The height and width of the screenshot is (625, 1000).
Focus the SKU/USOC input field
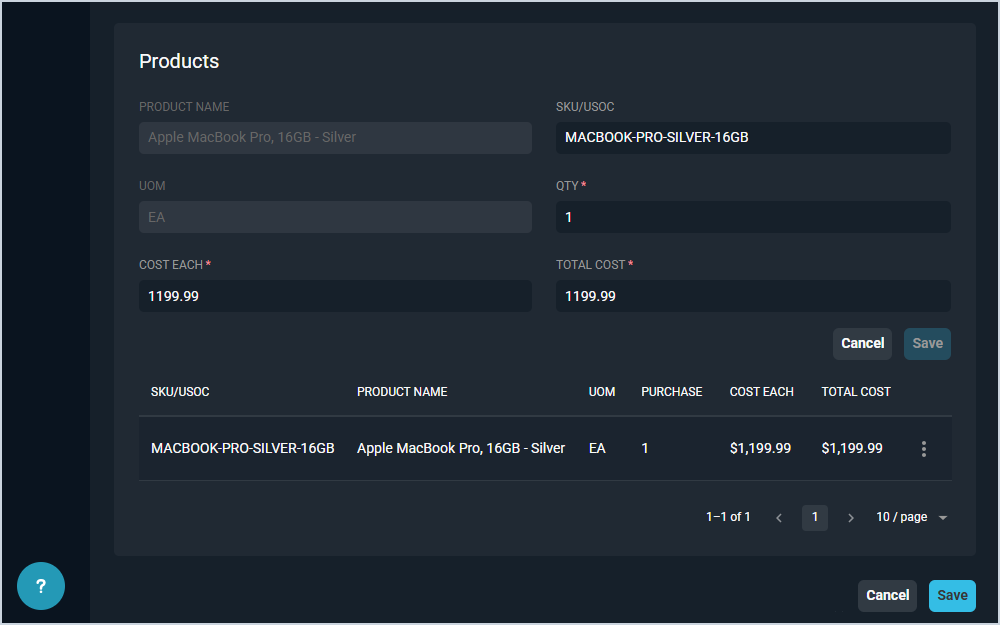753,138
